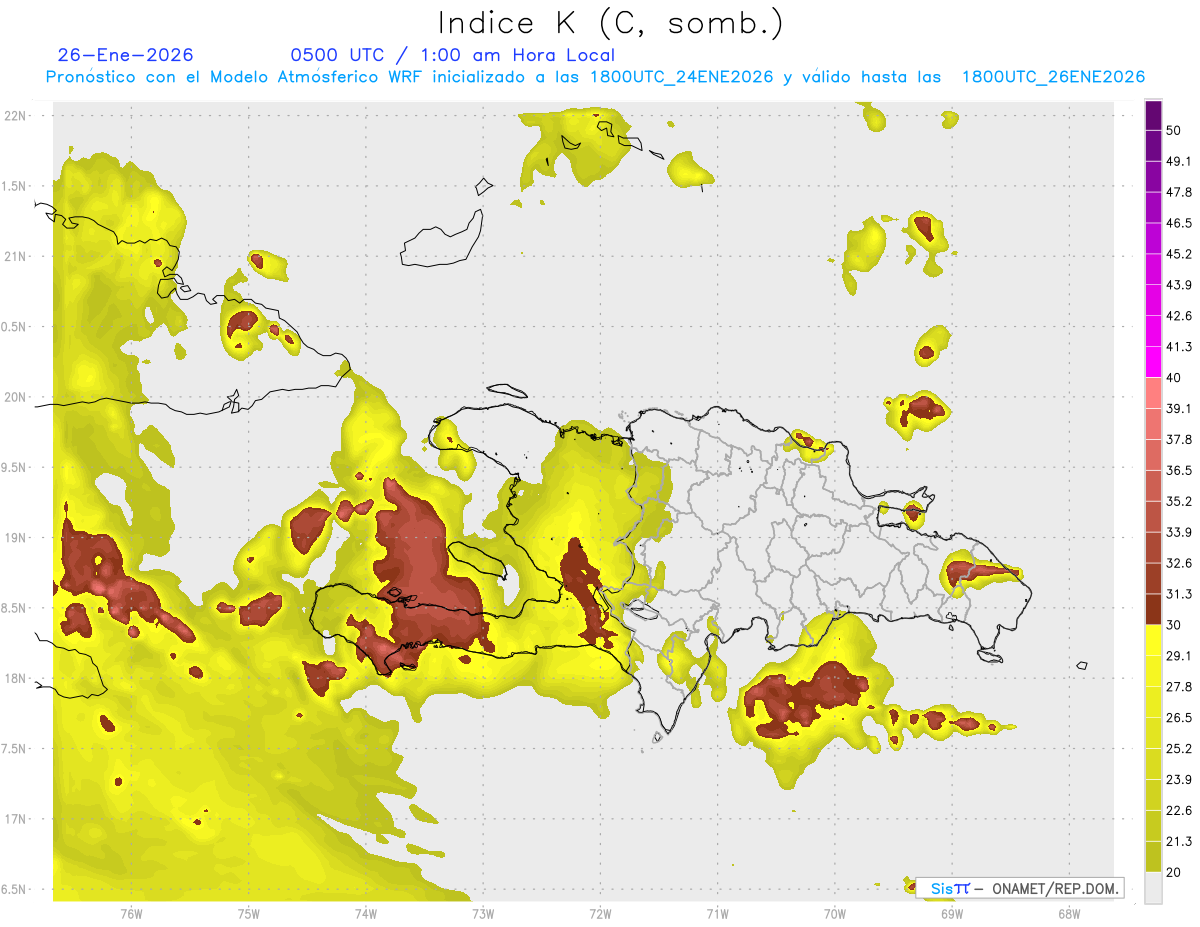The height and width of the screenshot is (927, 1200).
Task: Click the legend value "31.3"
Action: point(1179,594)
